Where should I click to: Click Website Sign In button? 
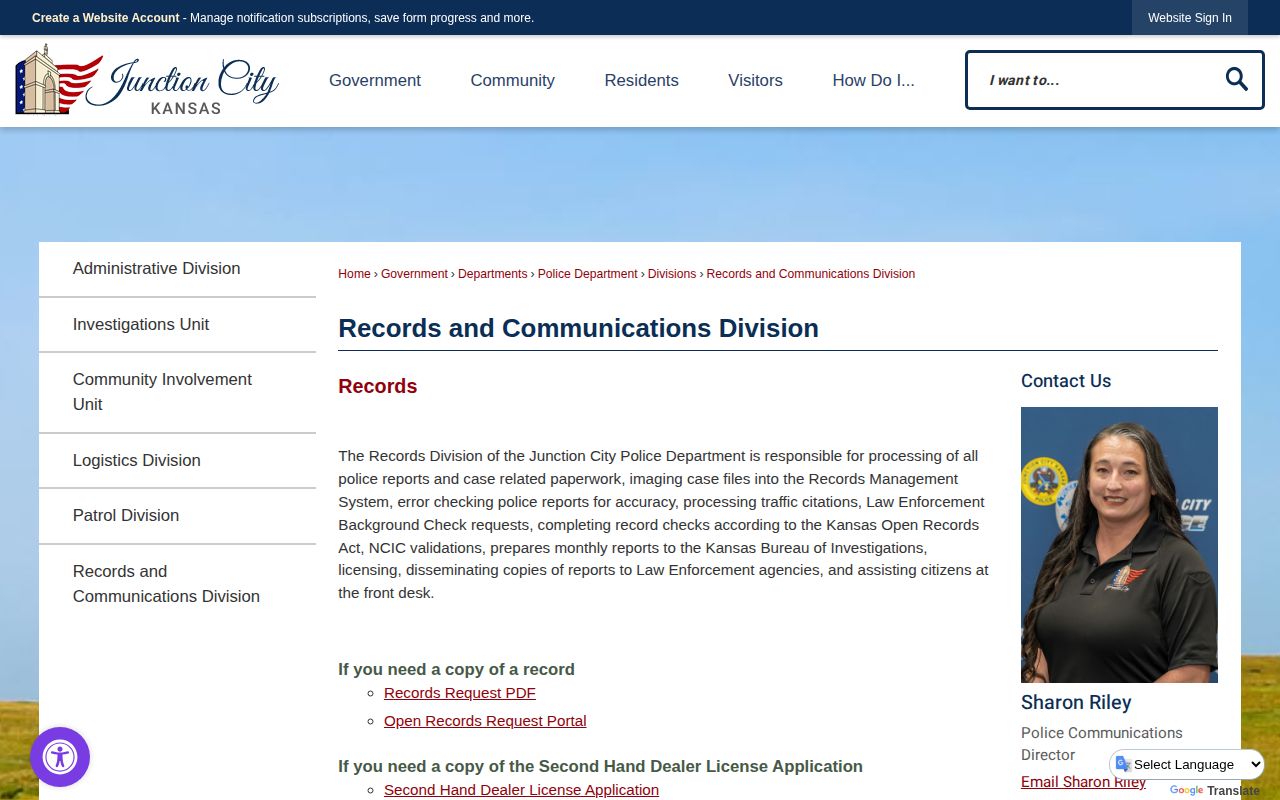tap(1190, 18)
